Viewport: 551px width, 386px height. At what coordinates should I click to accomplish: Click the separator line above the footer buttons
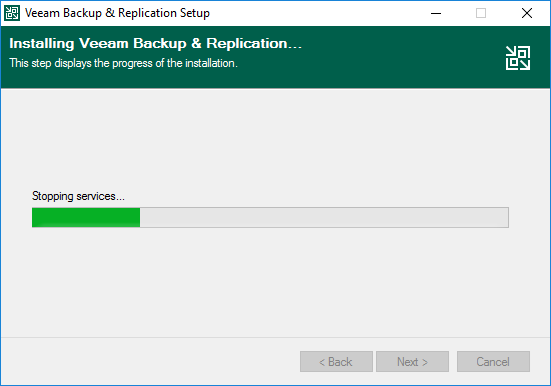[276, 337]
